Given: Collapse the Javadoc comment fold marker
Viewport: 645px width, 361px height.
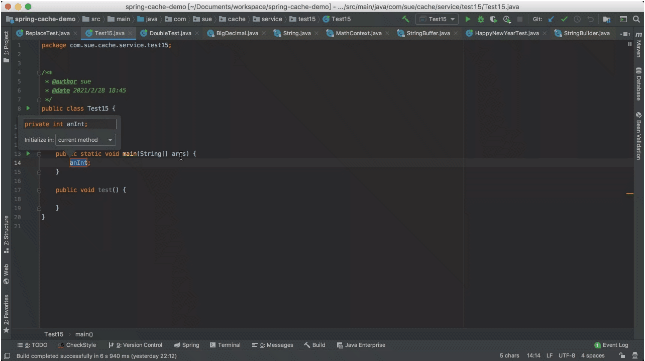Looking at the screenshot, I should pyautogui.click(x=39, y=73).
